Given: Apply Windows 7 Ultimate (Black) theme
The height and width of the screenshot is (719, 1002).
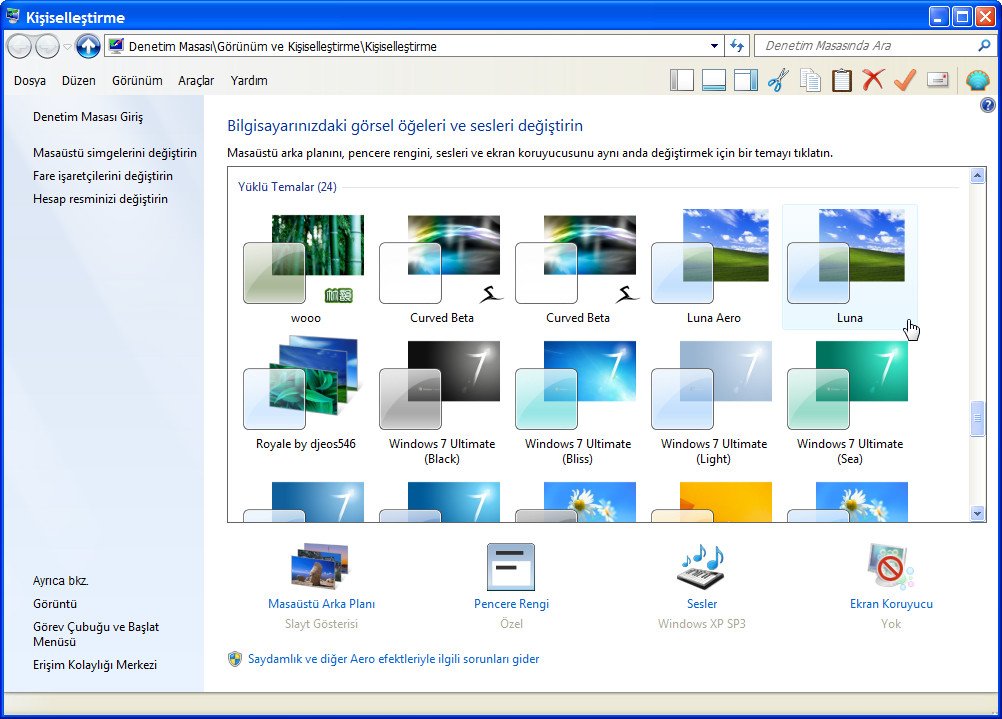Looking at the screenshot, I should point(442,401).
